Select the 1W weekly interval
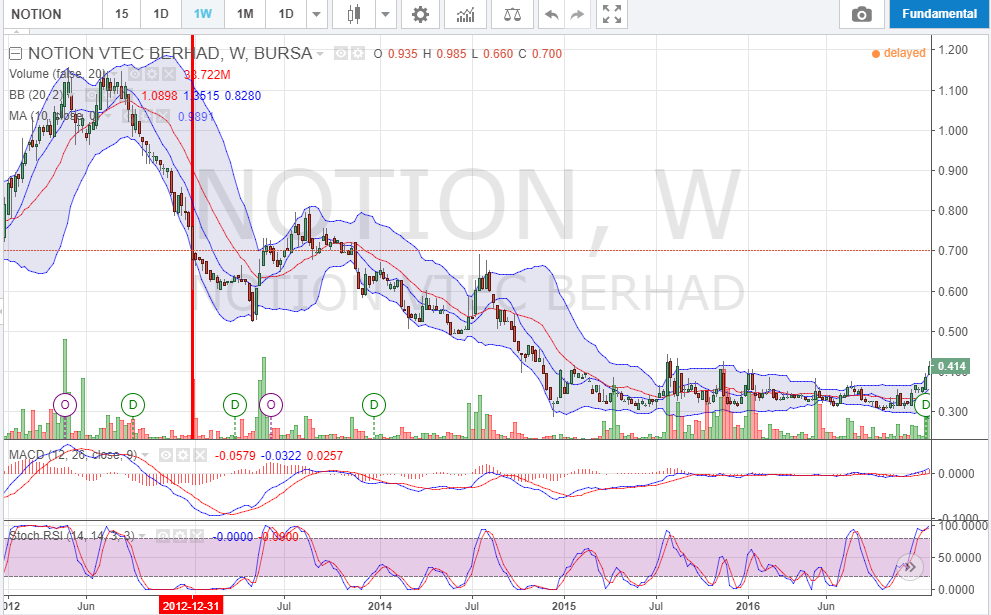This screenshot has width=991, height=615. [x=203, y=14]
